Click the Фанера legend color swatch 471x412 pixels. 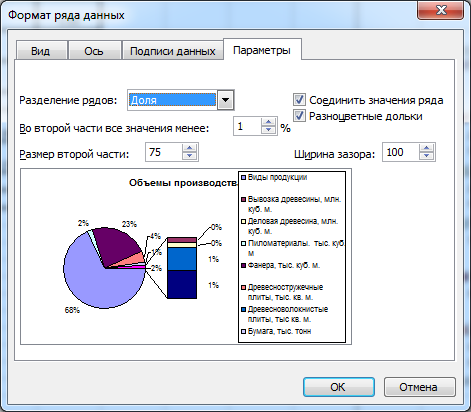point(243,265)
